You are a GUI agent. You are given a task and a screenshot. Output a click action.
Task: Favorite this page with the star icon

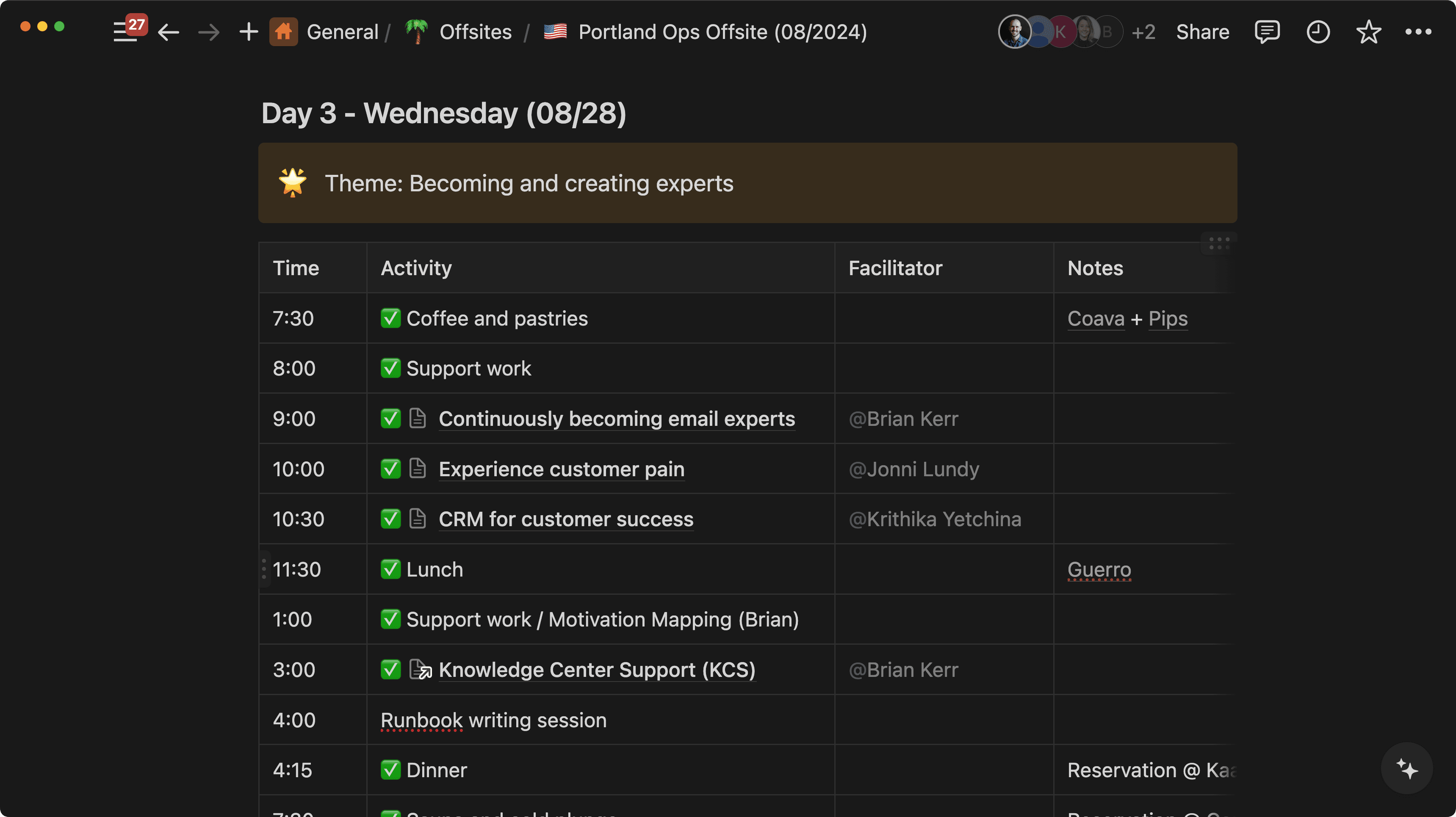(x=1369, y=32)
